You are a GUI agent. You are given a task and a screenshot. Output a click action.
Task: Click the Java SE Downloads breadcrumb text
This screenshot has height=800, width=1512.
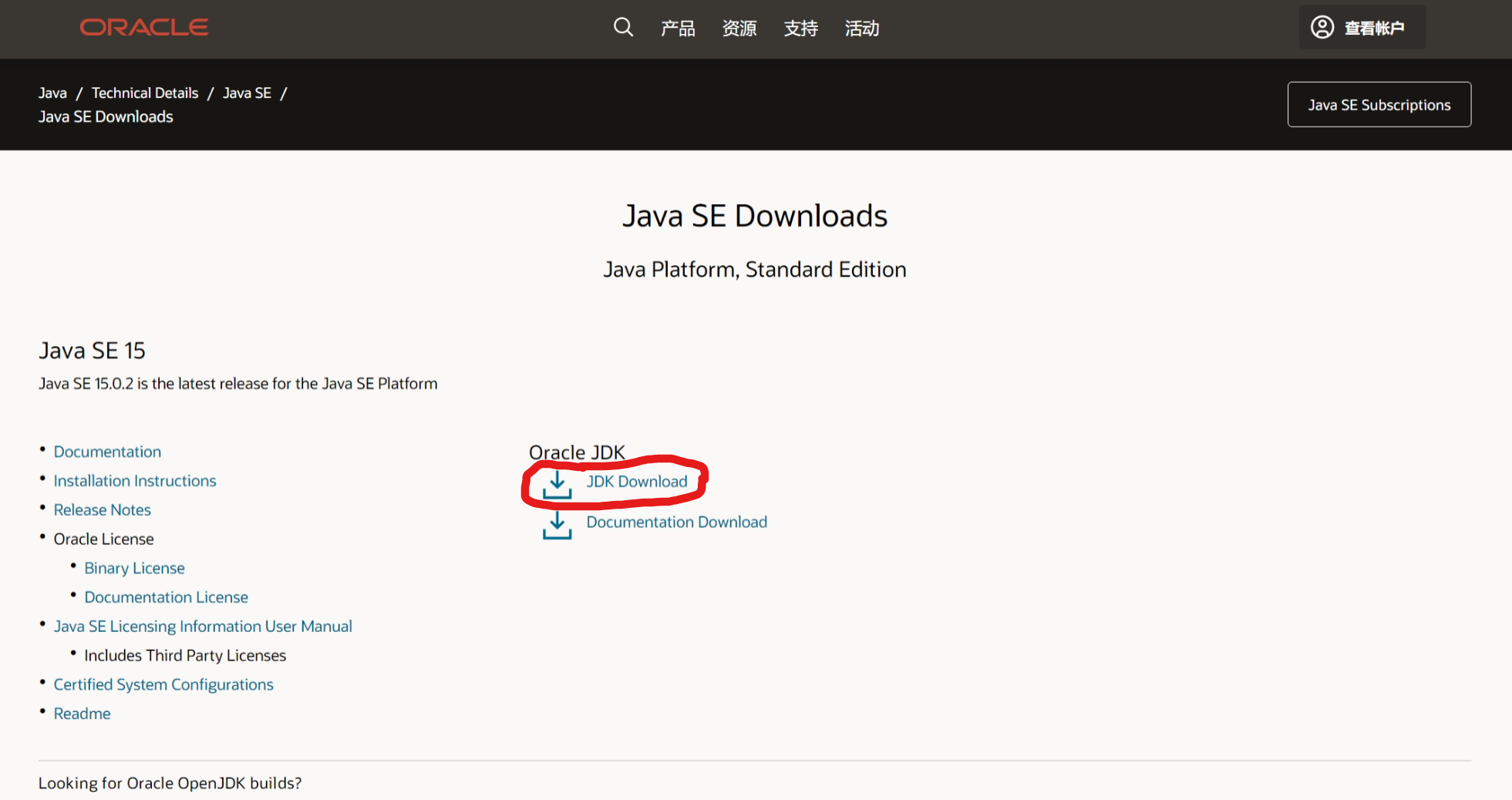click(x=106, y=117)
